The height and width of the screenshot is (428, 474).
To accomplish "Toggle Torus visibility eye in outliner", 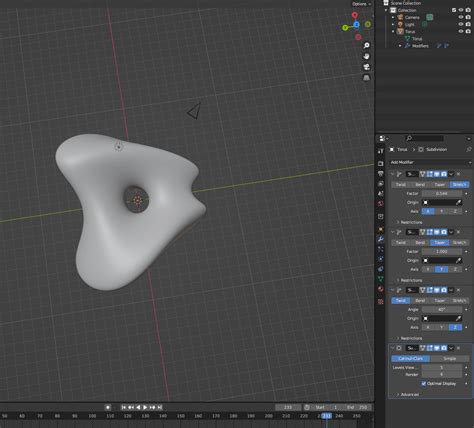I will tap(461, 31).
